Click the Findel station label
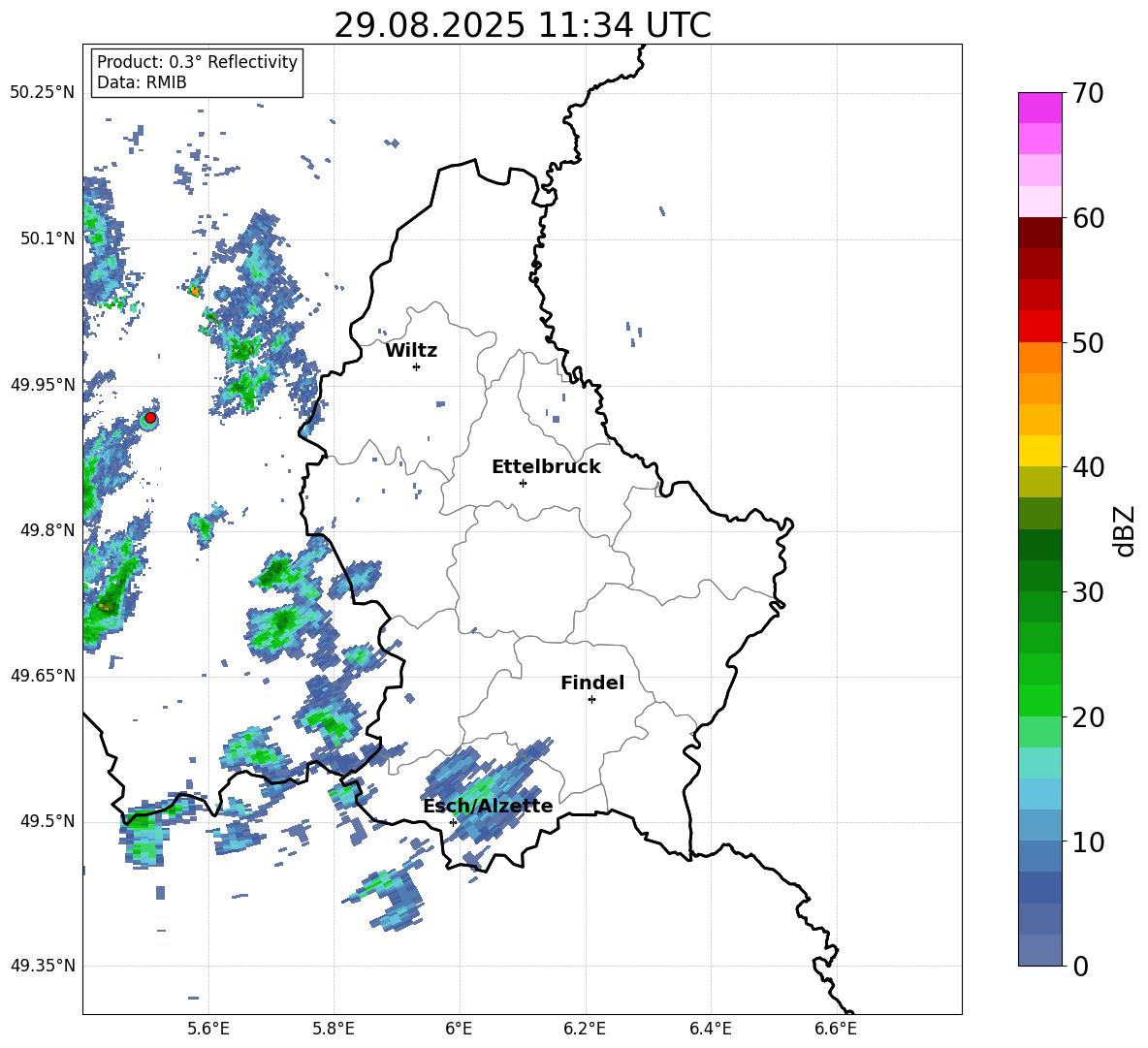The width and height of the screenshot is (1148, 1048). (592, 683)
